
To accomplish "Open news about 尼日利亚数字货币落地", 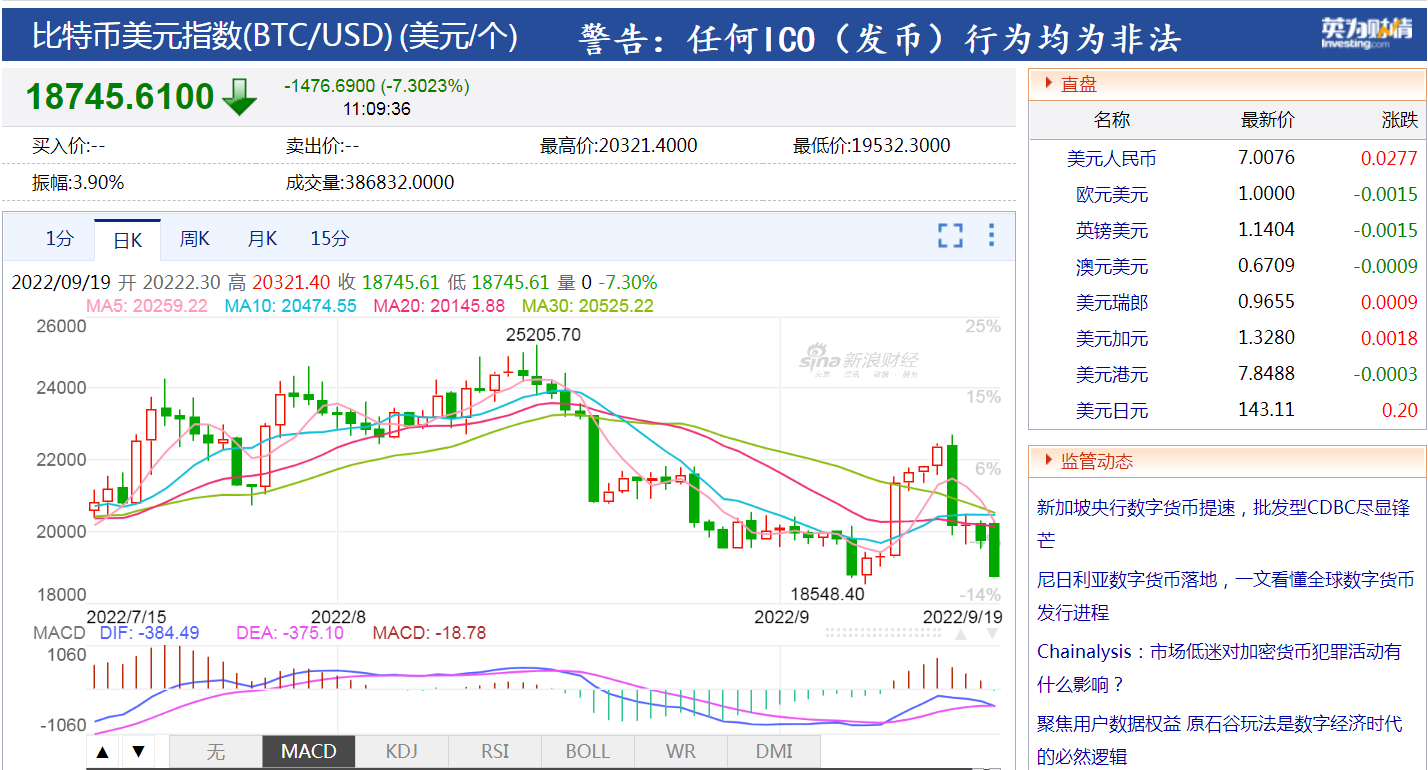I will (1225, 596).
